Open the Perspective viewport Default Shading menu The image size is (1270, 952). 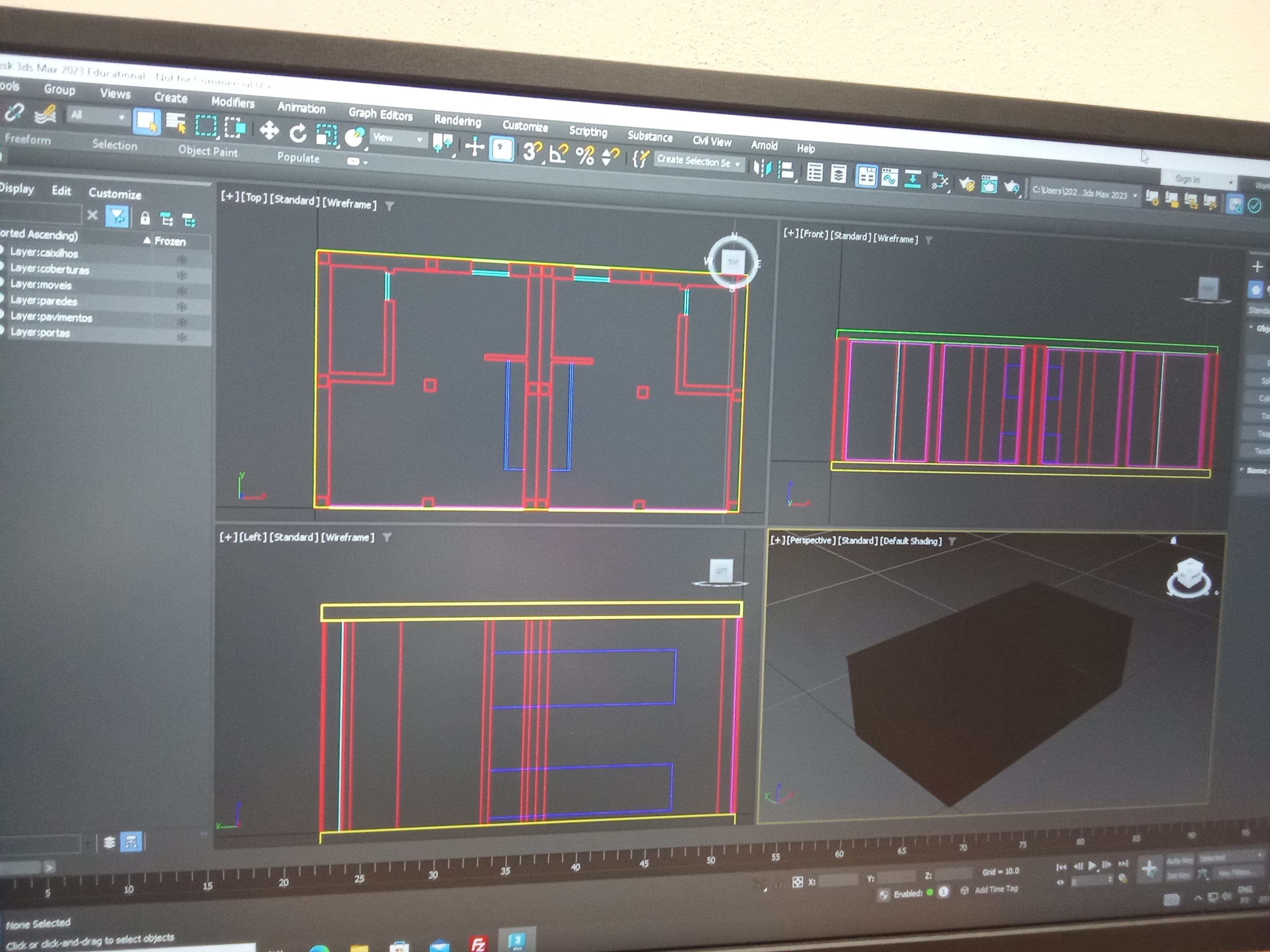910,541
